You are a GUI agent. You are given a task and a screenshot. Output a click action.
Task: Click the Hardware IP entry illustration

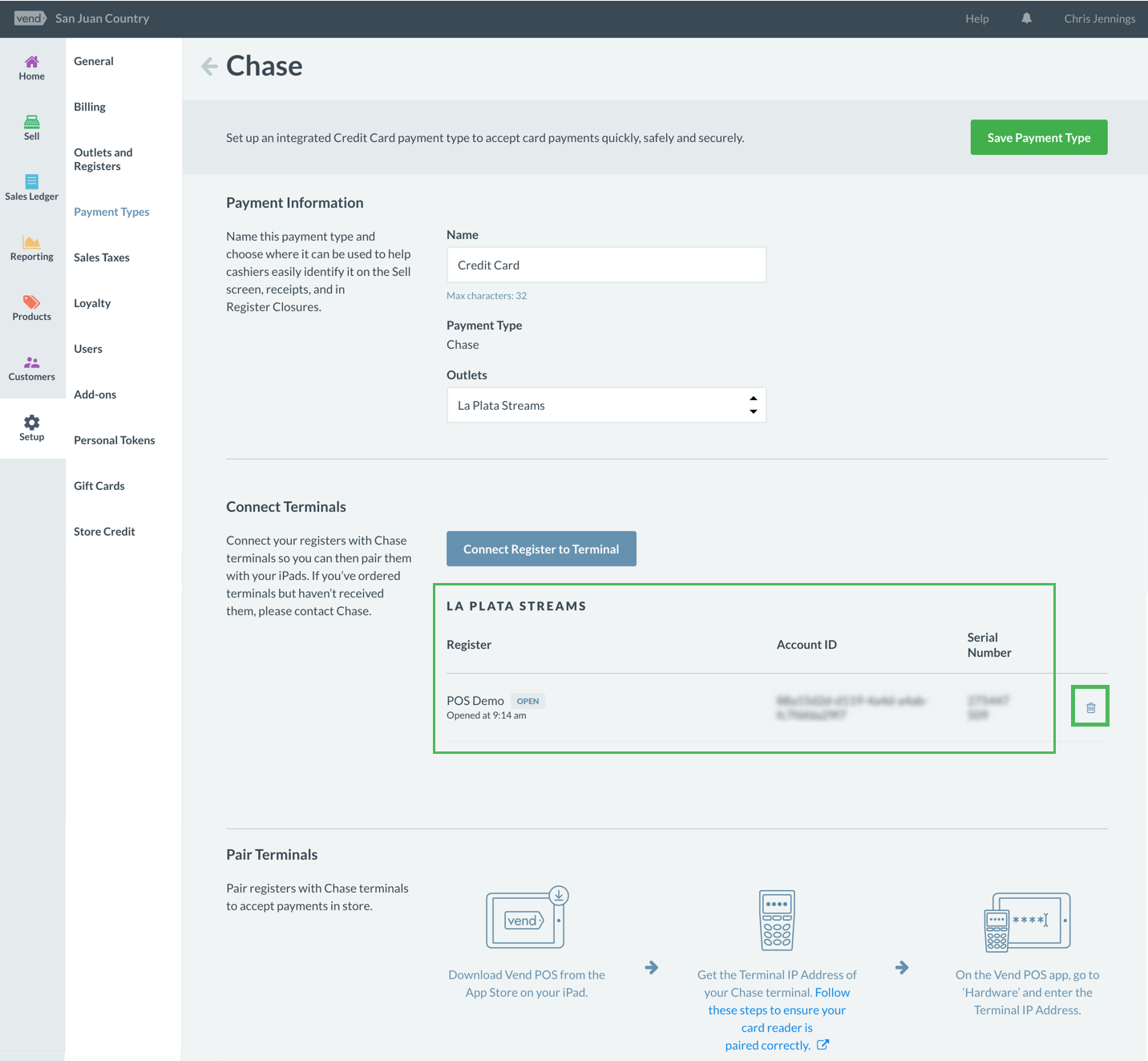pyautogui.click(x=1027, y=921)
